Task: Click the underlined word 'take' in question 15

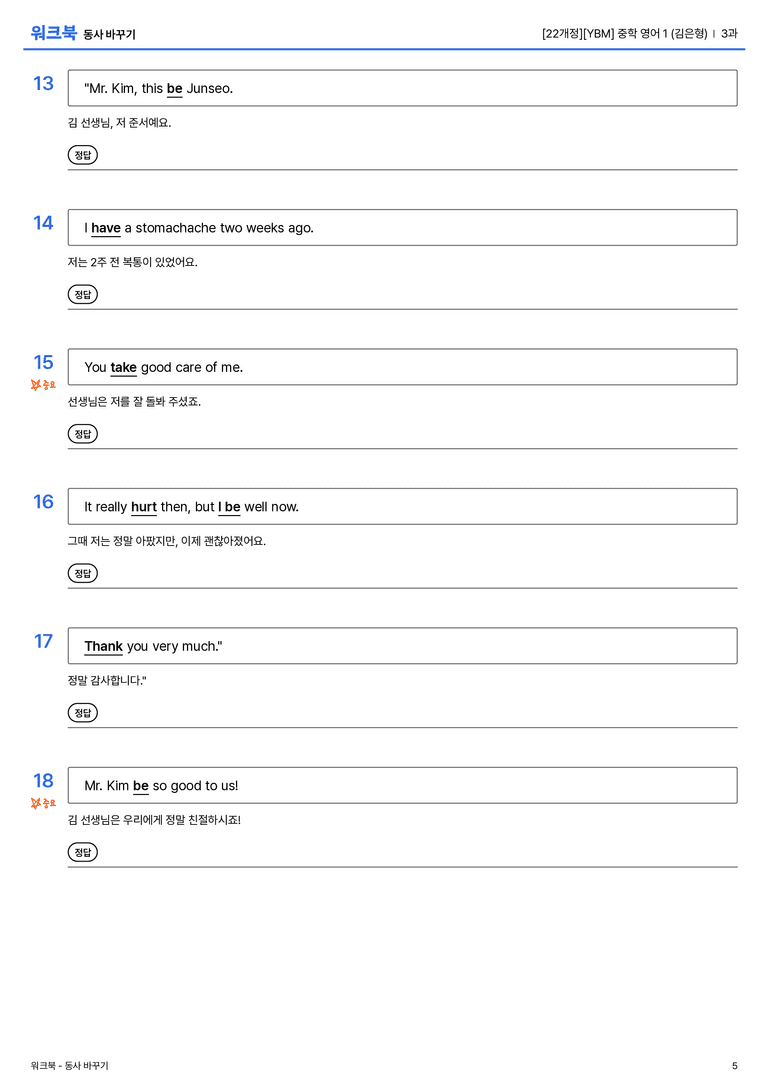Action: point(123,367)
